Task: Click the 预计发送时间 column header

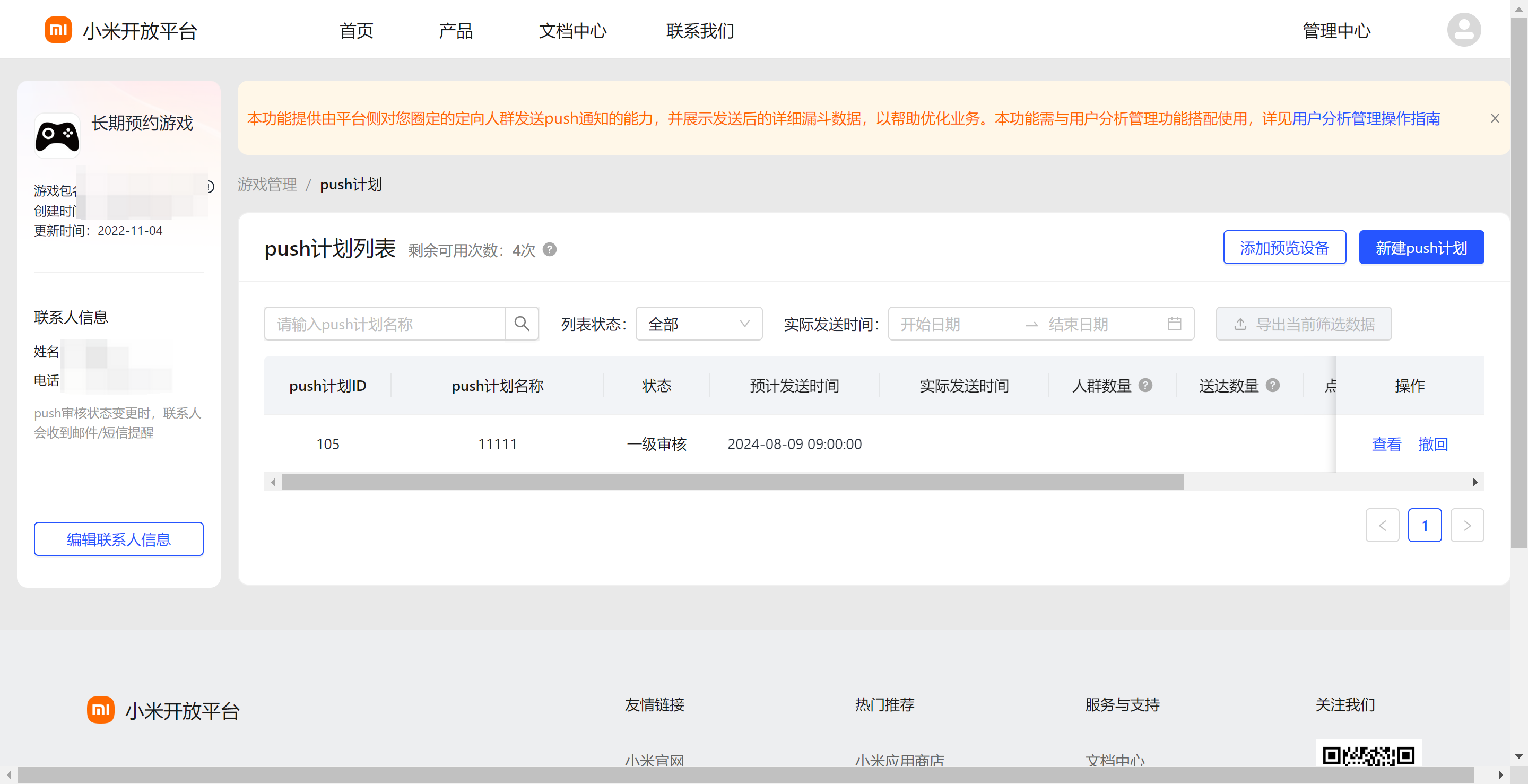Action: [x=794, y=386]
